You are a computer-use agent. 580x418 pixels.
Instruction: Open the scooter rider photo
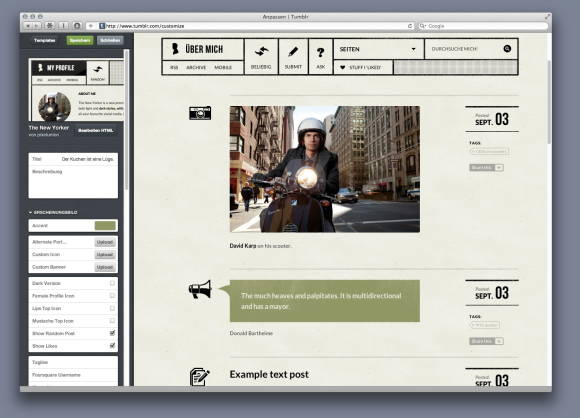point(325,169)
